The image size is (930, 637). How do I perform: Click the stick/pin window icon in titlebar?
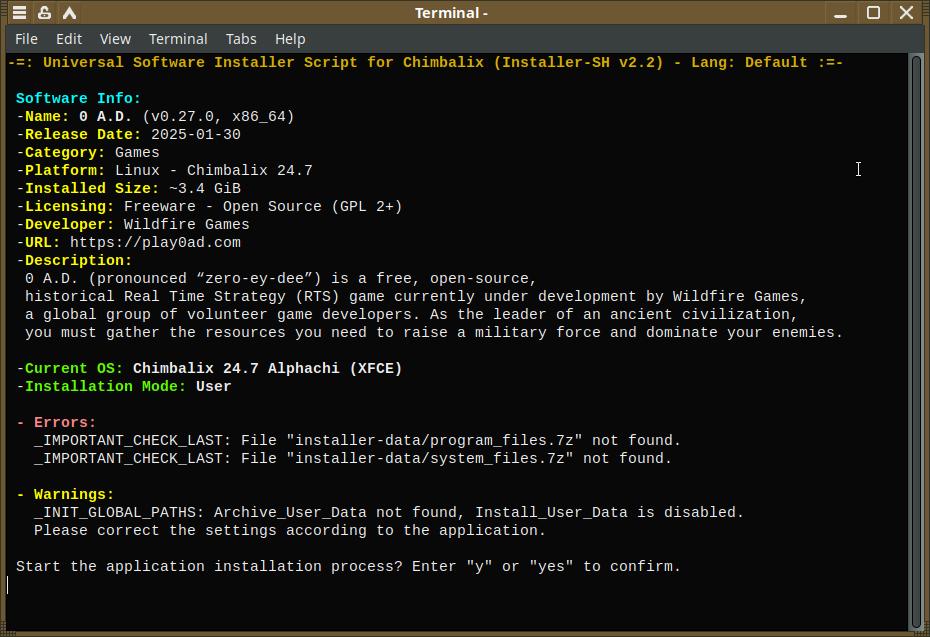click(x=45, y=13)
